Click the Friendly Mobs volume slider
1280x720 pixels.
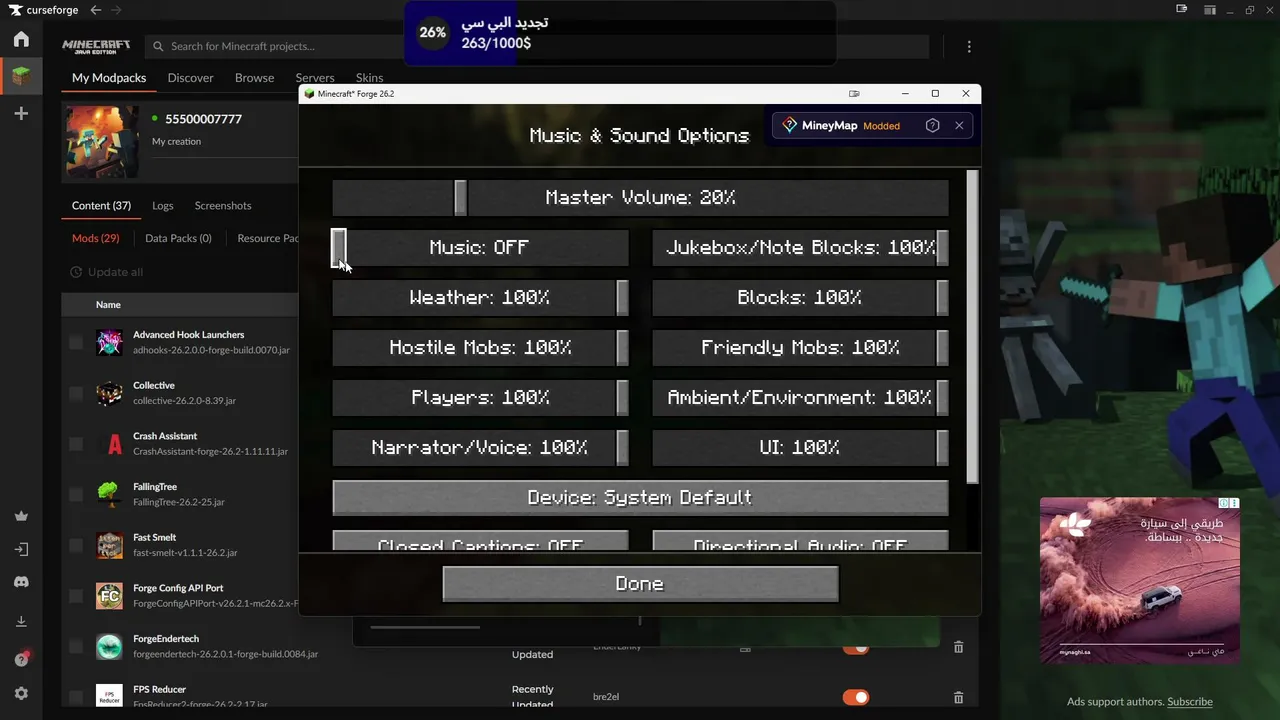click(x=800, y=348)
